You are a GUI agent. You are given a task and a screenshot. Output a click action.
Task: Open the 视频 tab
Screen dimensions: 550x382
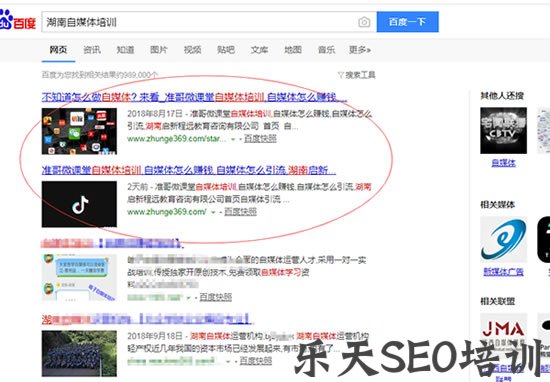point(193,50)
